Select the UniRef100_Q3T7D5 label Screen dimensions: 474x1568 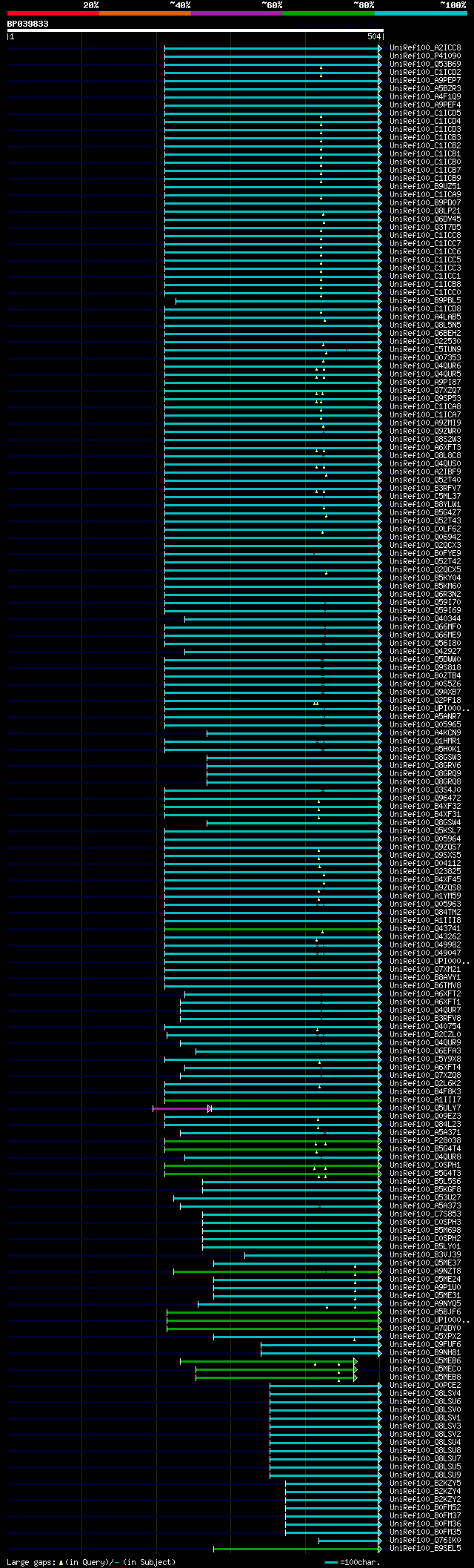coord(425,227)
